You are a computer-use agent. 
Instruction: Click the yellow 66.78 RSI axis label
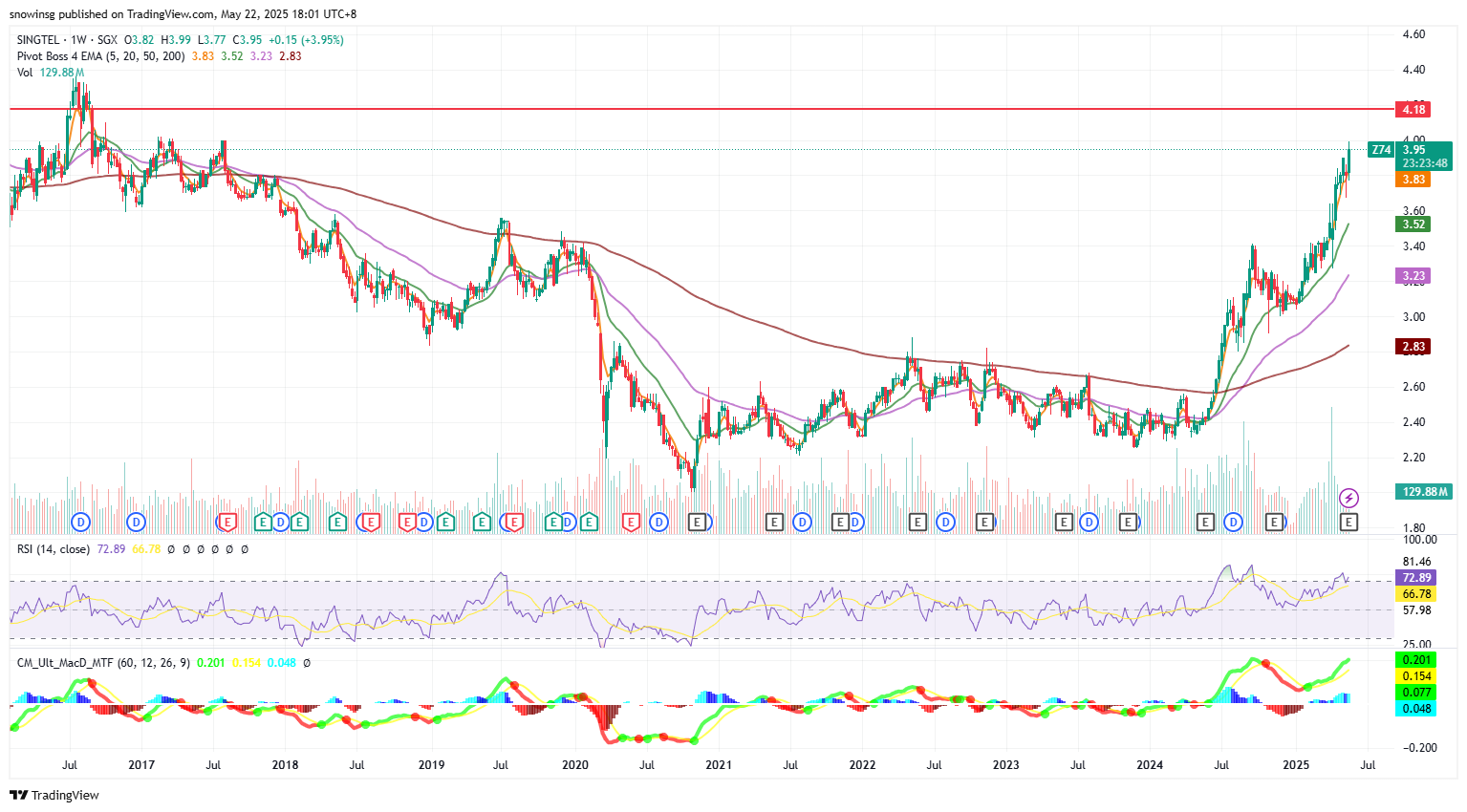tap(1415, 594)
